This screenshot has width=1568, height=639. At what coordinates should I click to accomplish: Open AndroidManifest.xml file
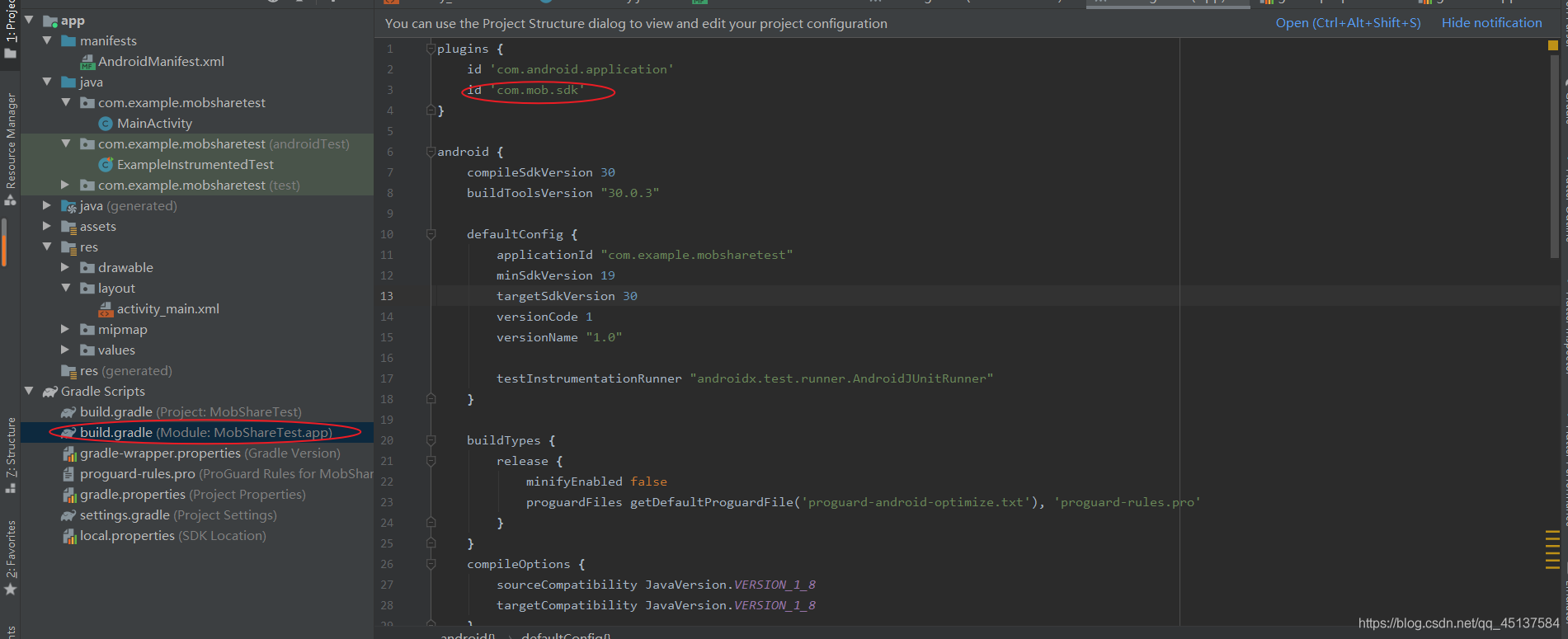[x=161, y=61]
